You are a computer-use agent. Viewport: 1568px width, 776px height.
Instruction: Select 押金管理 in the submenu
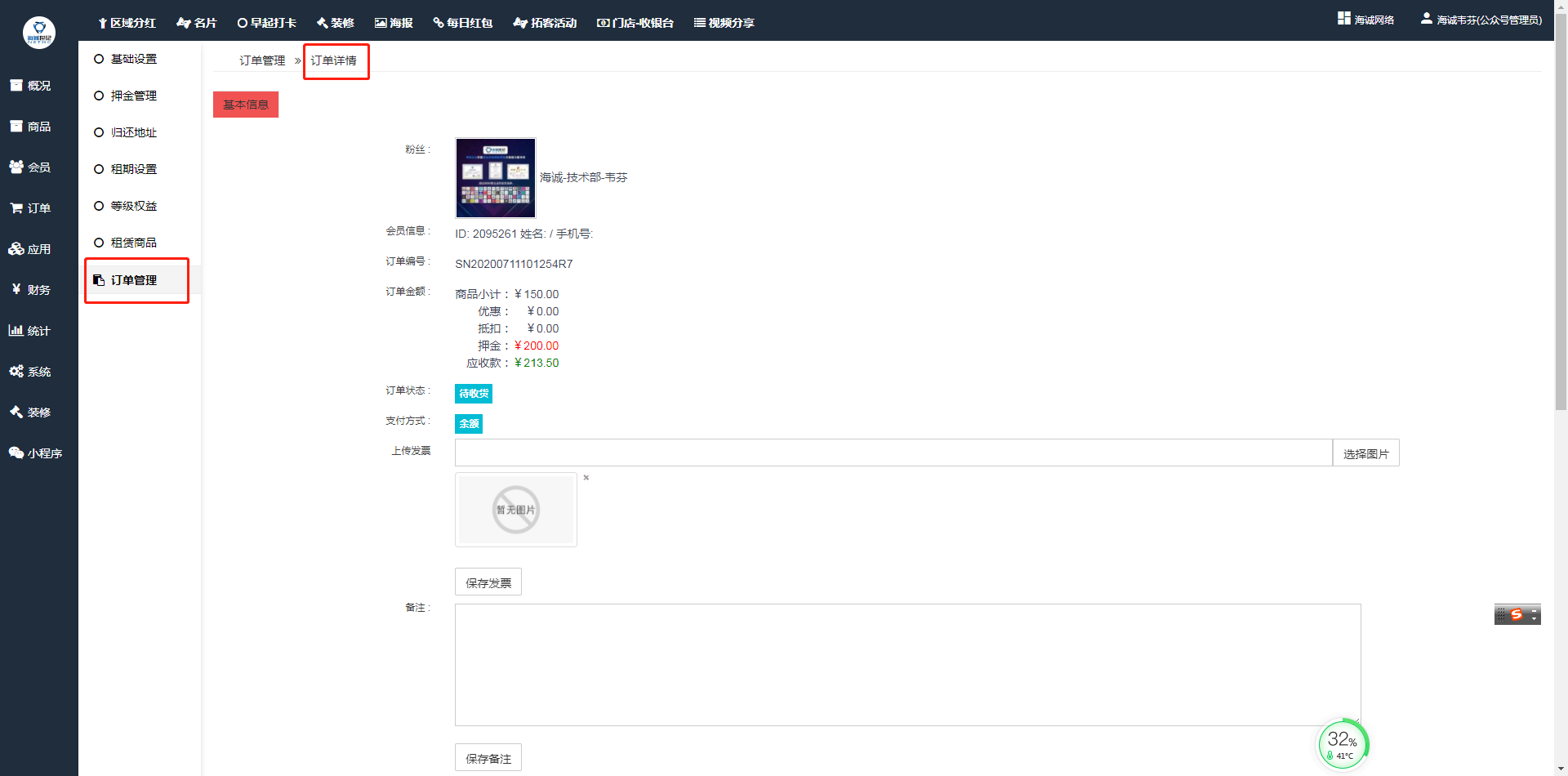[x=134, y=96]
